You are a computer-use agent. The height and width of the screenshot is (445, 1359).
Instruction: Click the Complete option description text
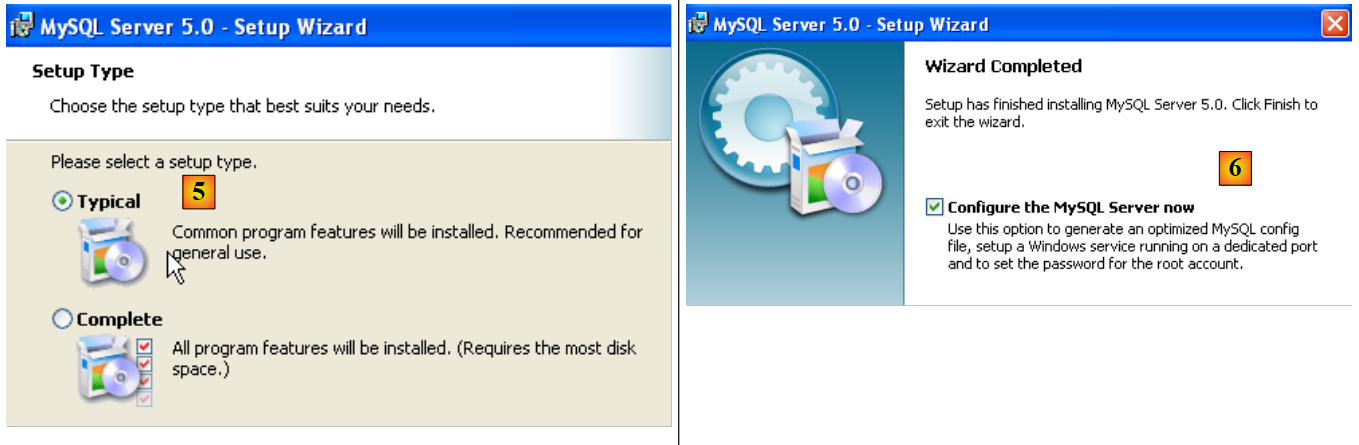pos(404,358)
